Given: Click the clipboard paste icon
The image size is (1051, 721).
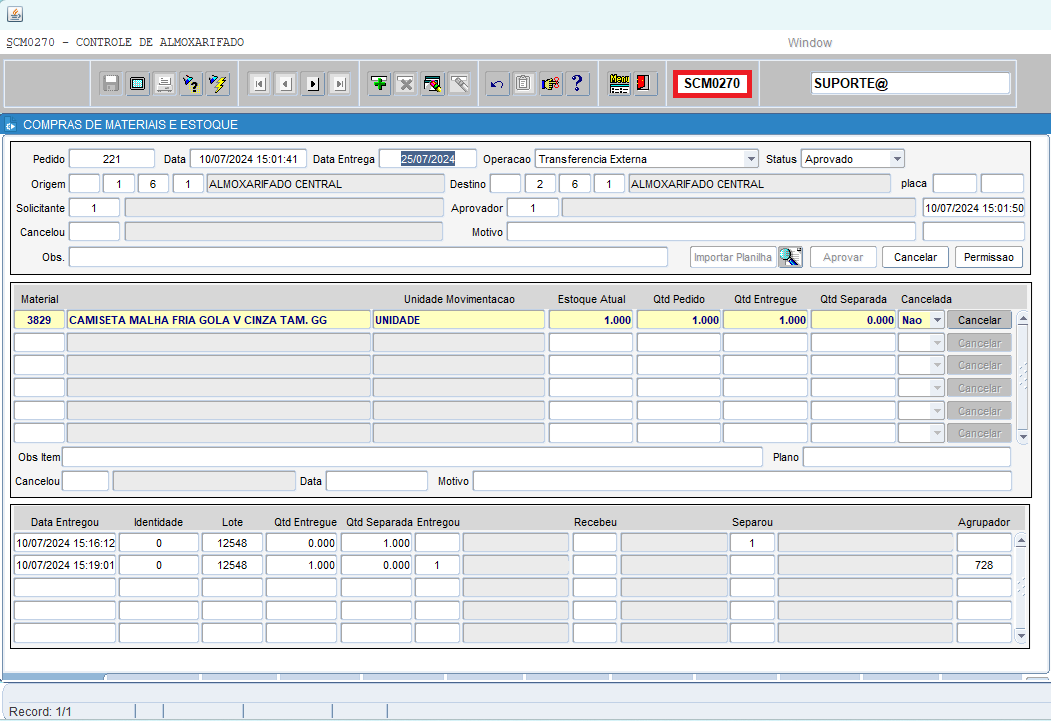Looking at the screenshot, I should click(x=523, y=84).
